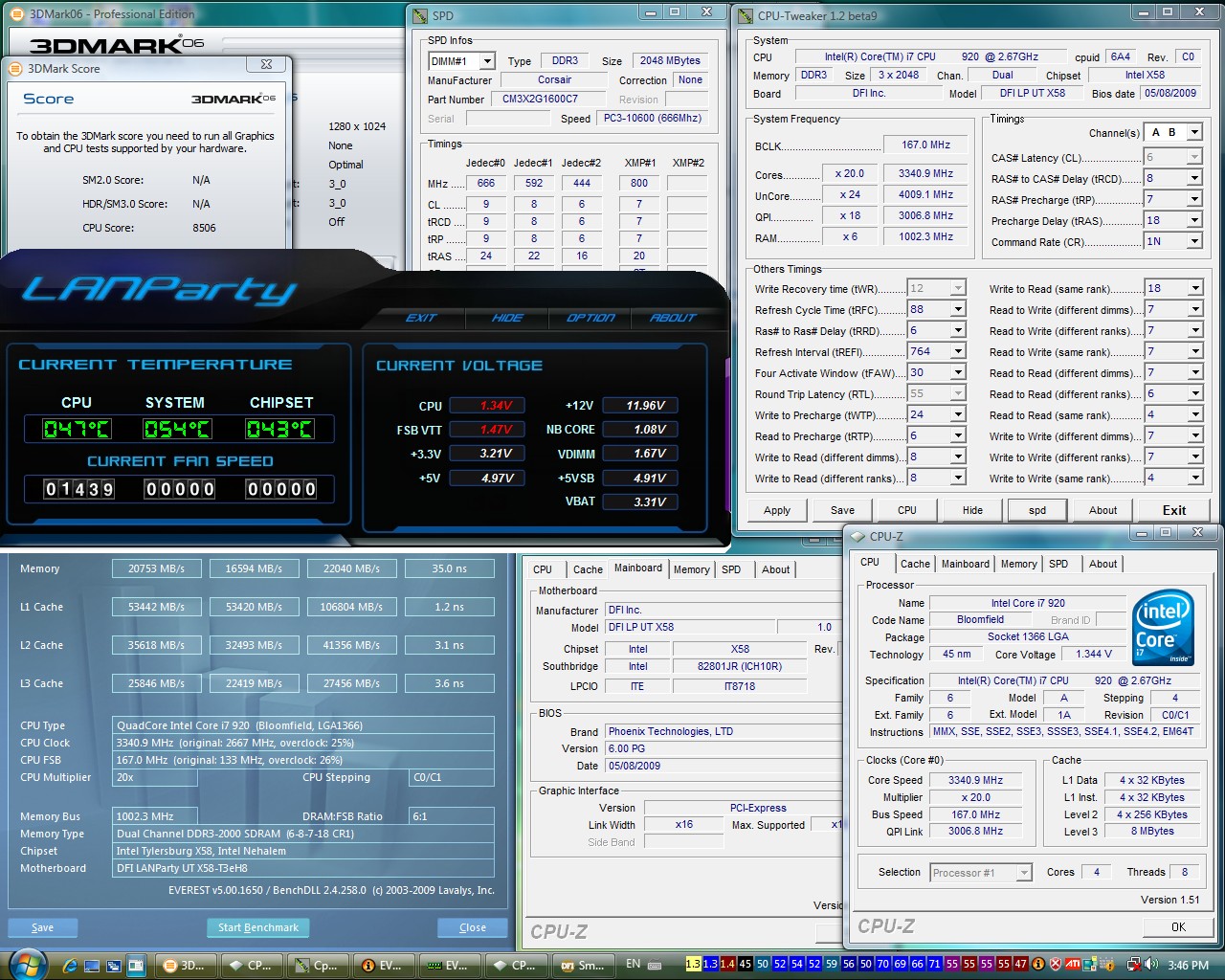
Task: Open the ATI tray icon
Action: (1073, 965)
